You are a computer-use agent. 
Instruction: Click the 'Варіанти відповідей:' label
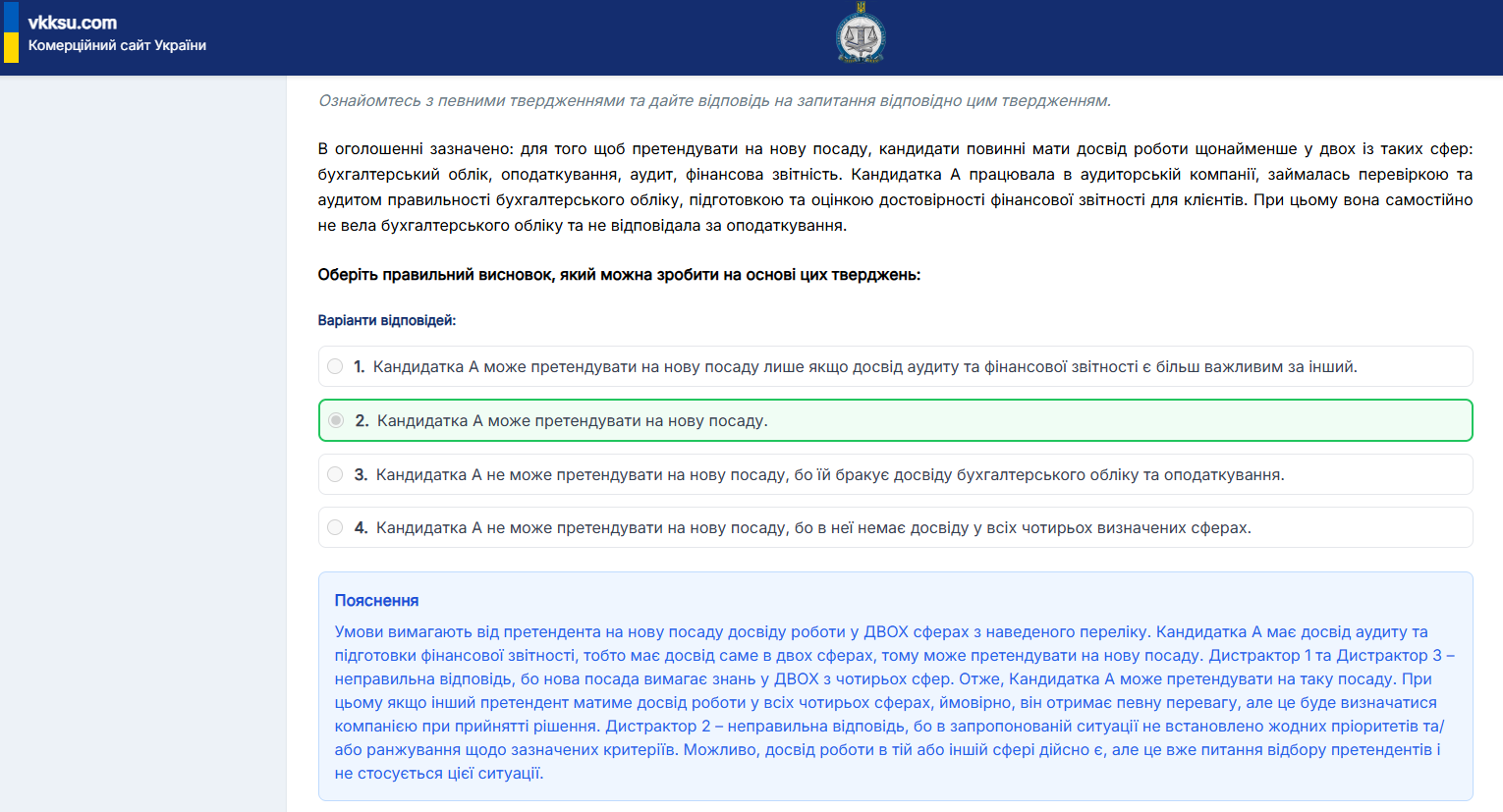pyautogui.click(x=387, y=320)
